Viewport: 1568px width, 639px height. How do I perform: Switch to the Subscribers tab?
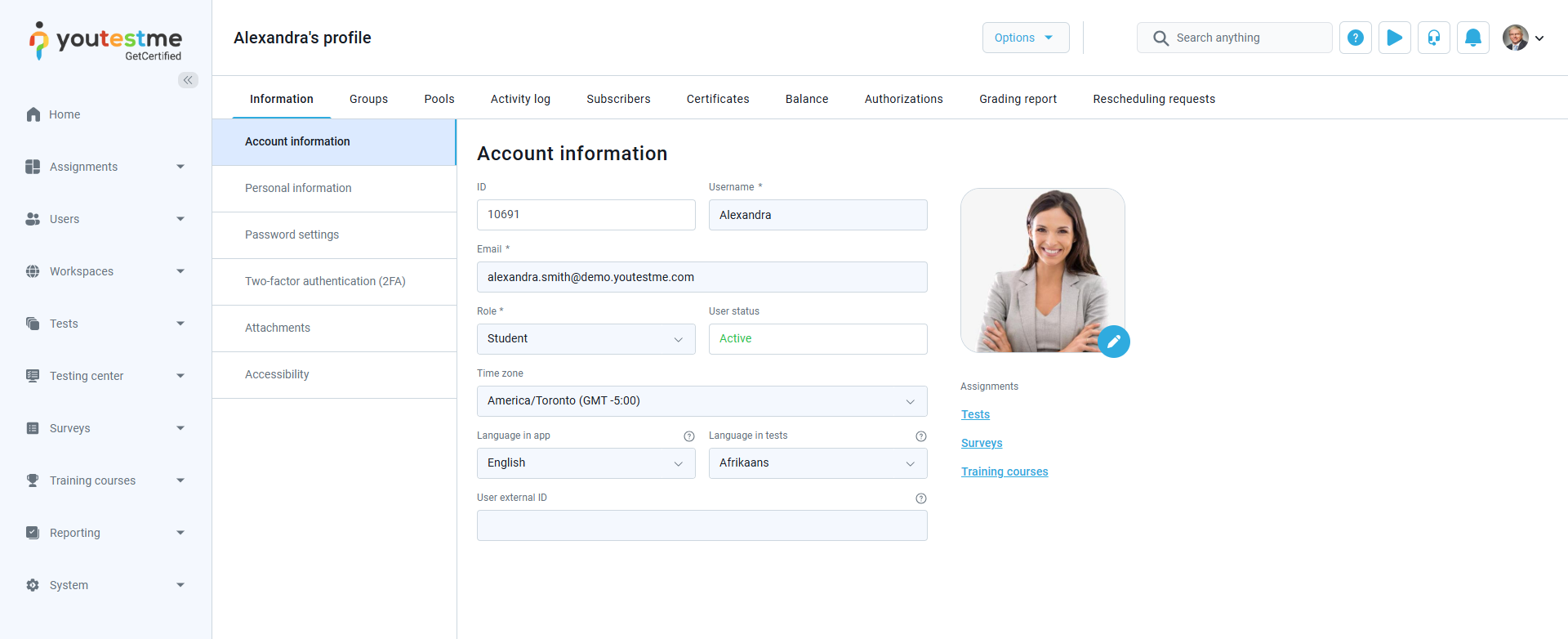(x=618, y=99)
